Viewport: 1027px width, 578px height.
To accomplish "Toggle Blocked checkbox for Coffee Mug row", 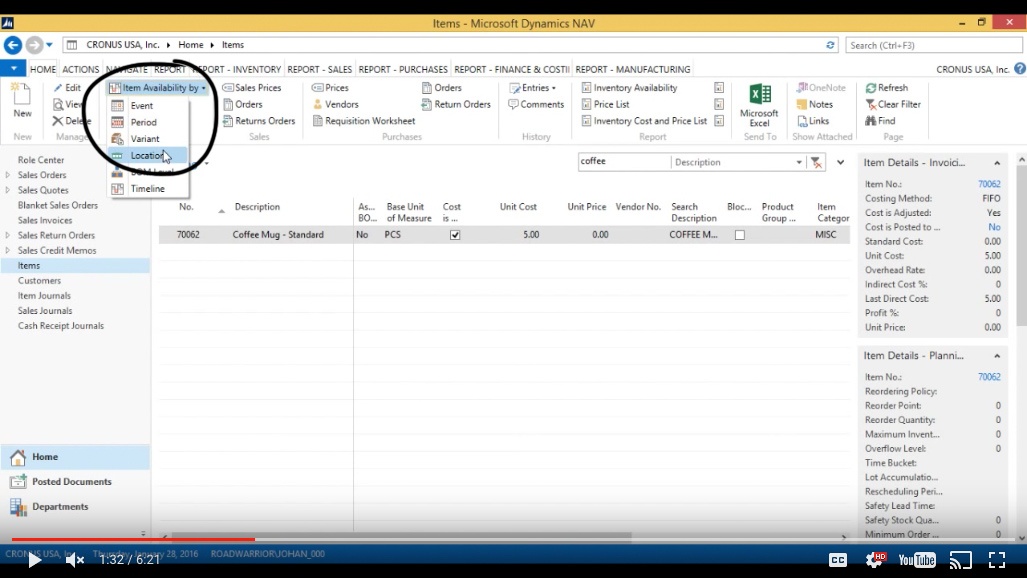I will click(x=739, y=235).
